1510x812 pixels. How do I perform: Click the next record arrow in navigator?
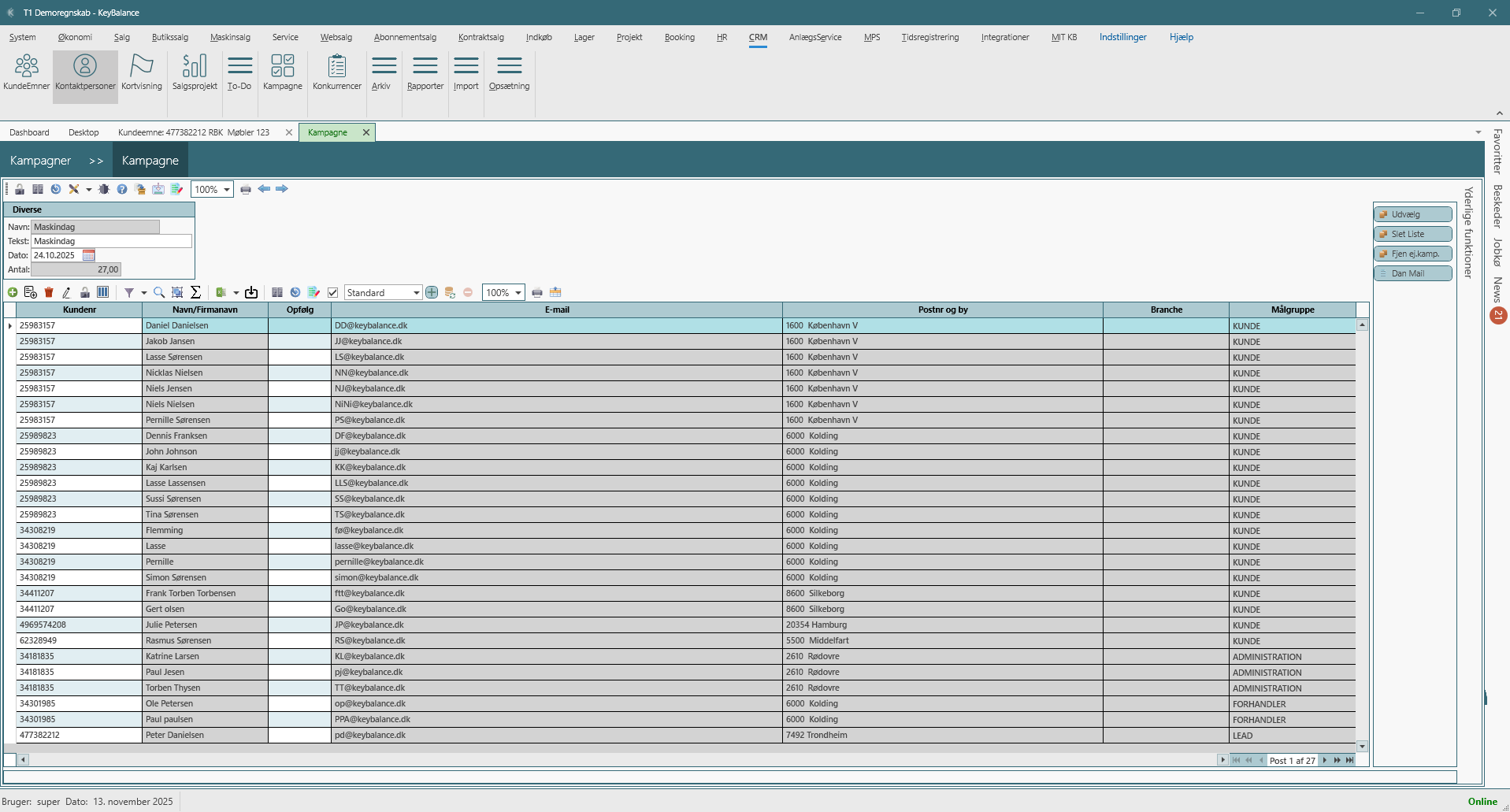pos(1325,760)
